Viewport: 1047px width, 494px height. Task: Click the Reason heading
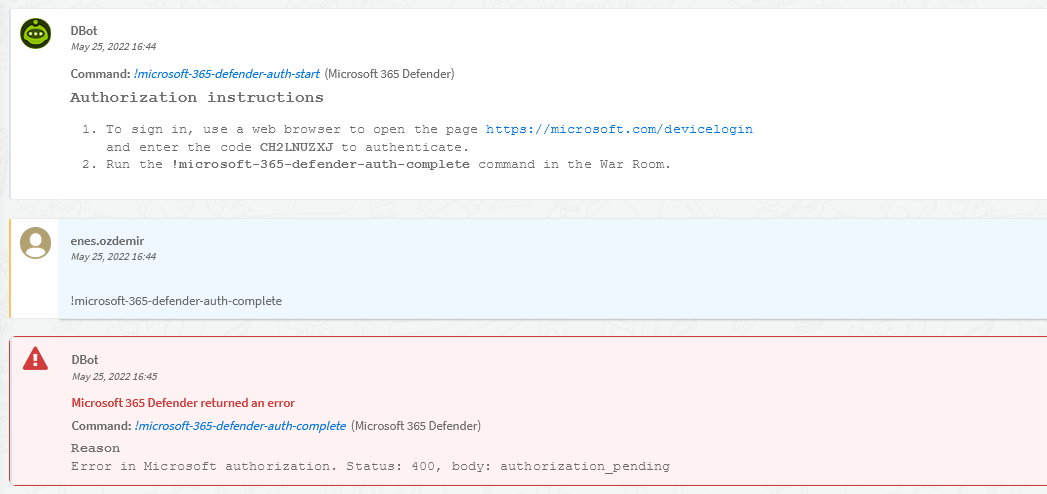[x=95, y=448]
